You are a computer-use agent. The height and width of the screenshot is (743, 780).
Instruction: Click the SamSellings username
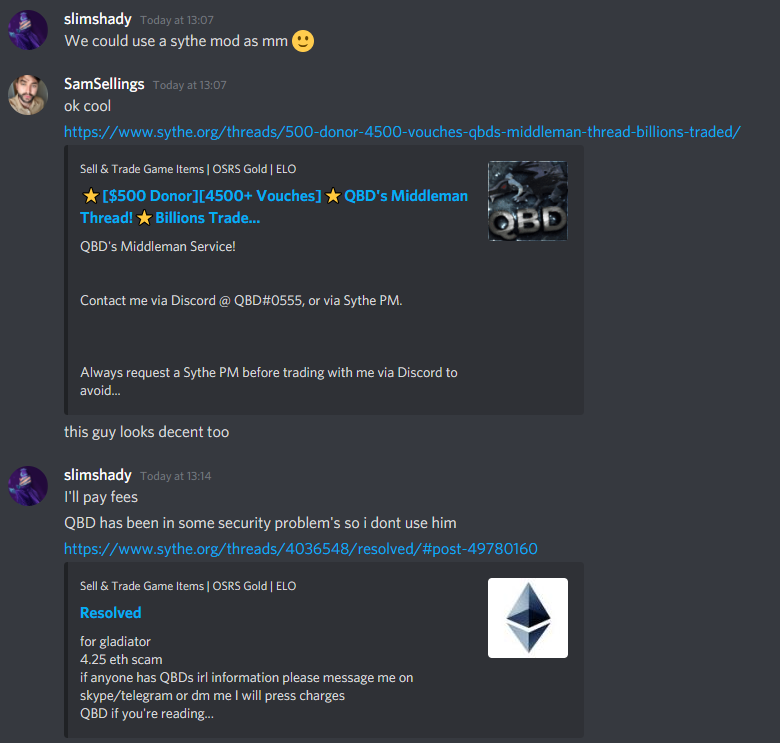pyautogui.click(x=104, y=84)
